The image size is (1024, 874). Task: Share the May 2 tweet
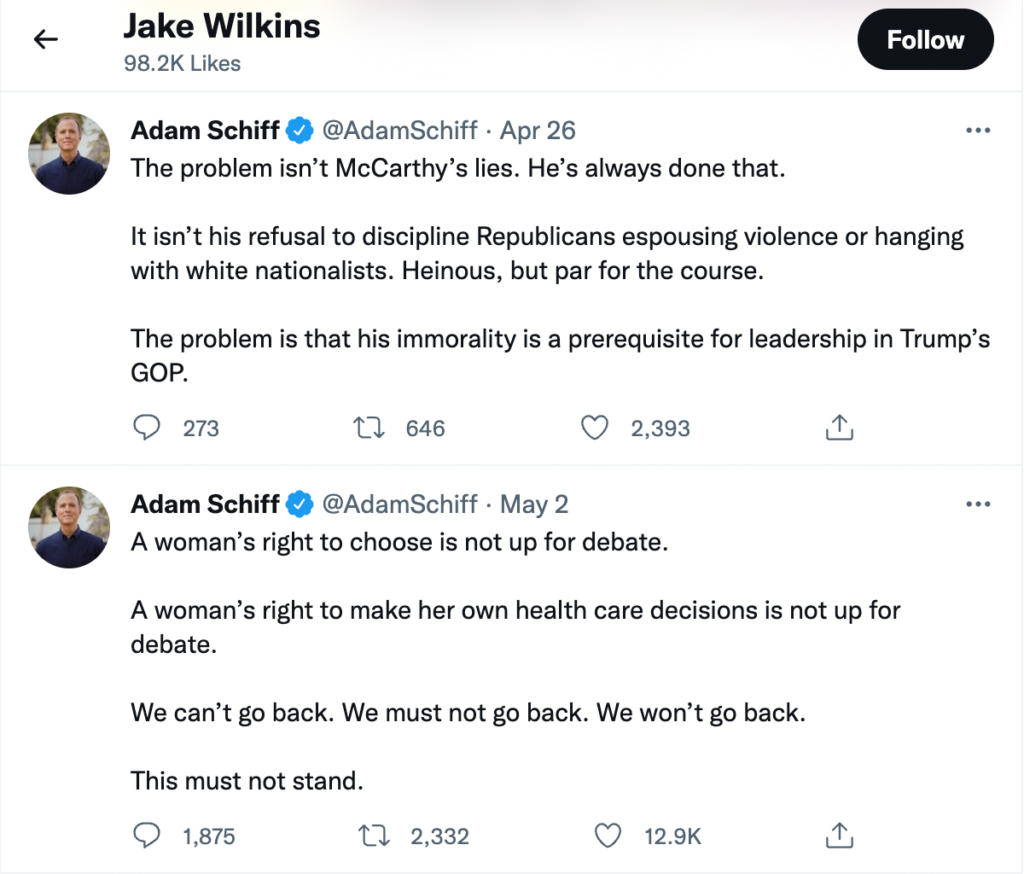pos(839,835)
